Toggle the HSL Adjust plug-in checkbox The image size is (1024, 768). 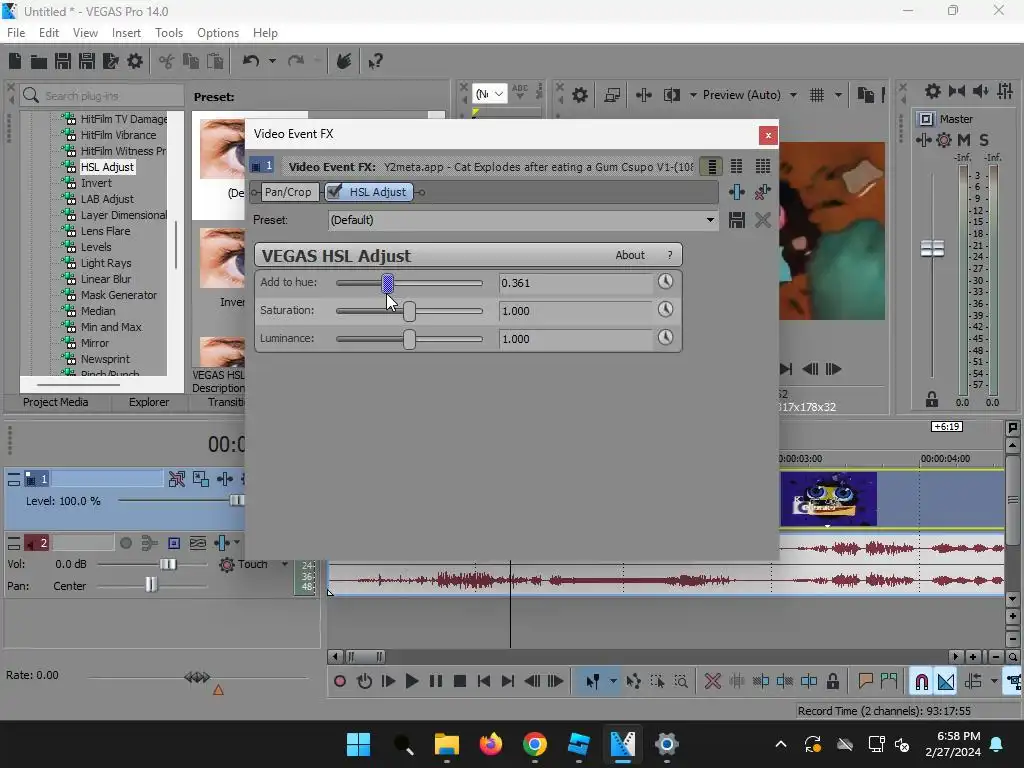point(334,191)
